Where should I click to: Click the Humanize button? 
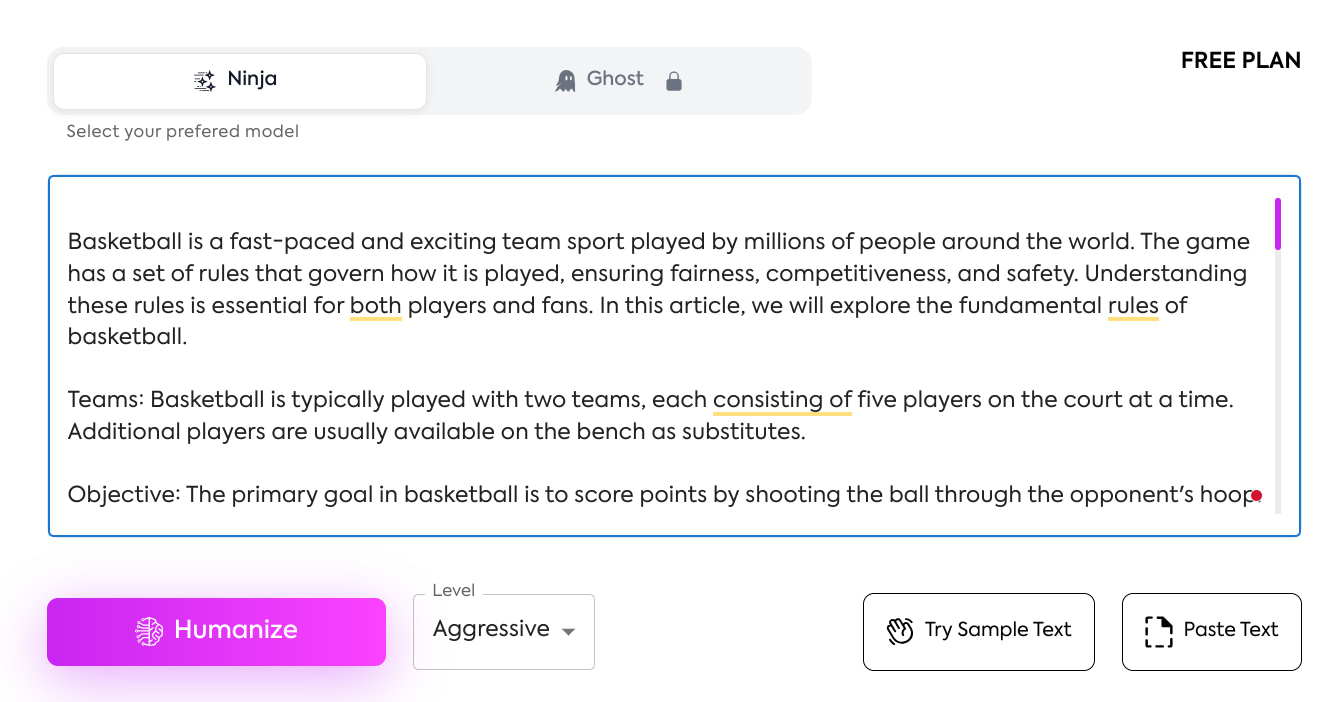point(216,631)
